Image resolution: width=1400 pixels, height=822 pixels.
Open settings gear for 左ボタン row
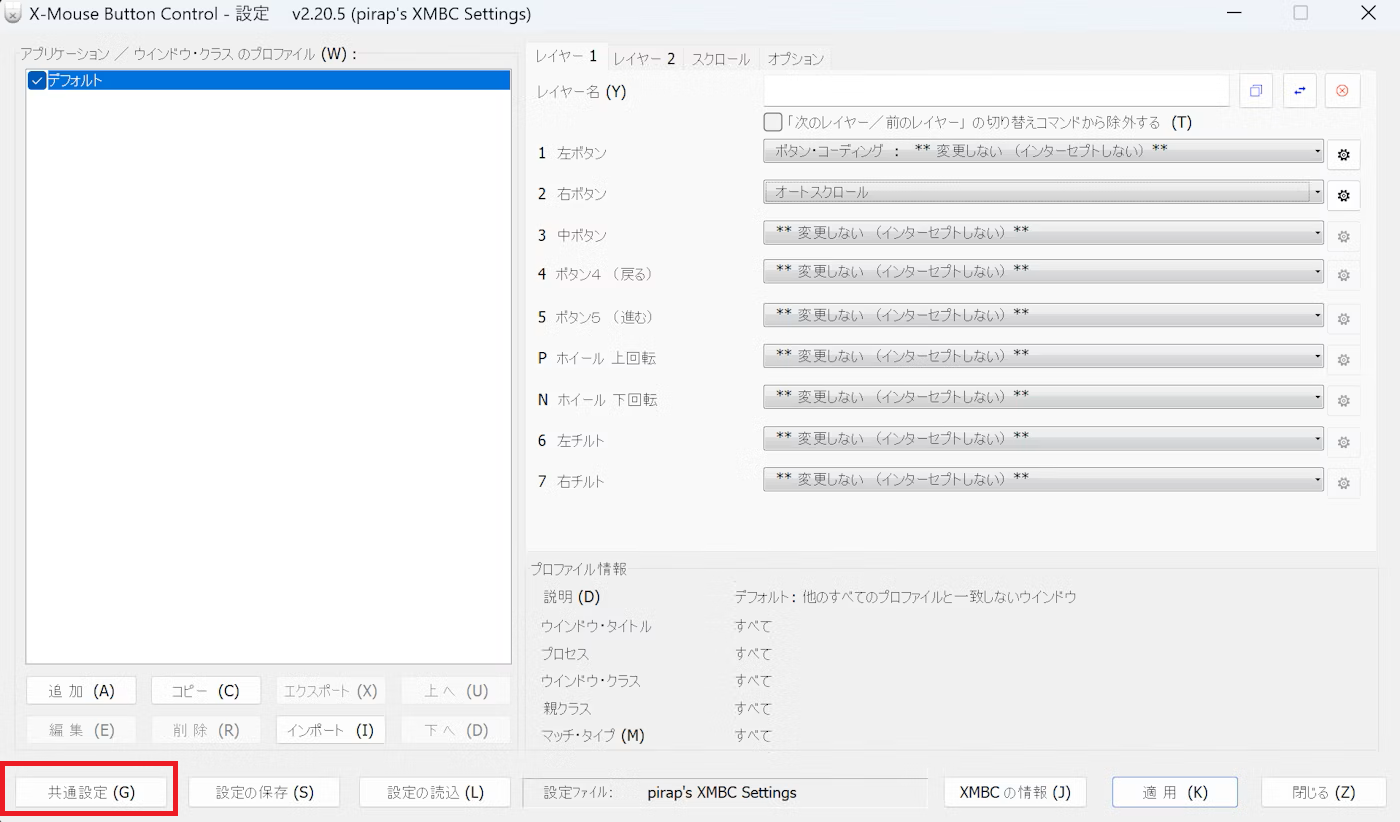point(1343,155)
